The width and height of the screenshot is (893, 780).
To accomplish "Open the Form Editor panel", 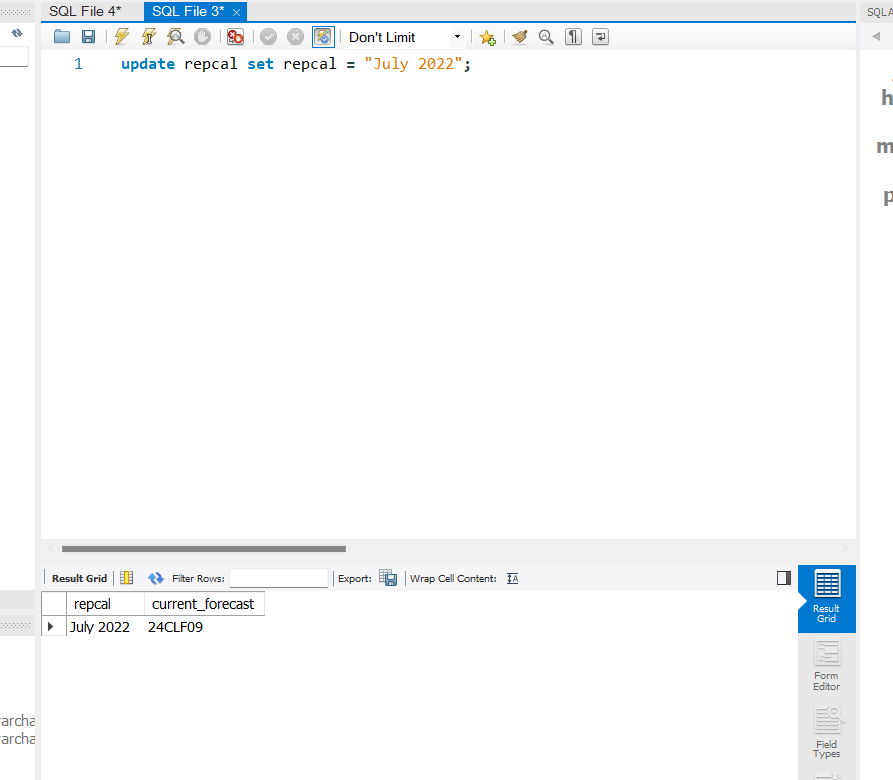I will pos(826,667).
